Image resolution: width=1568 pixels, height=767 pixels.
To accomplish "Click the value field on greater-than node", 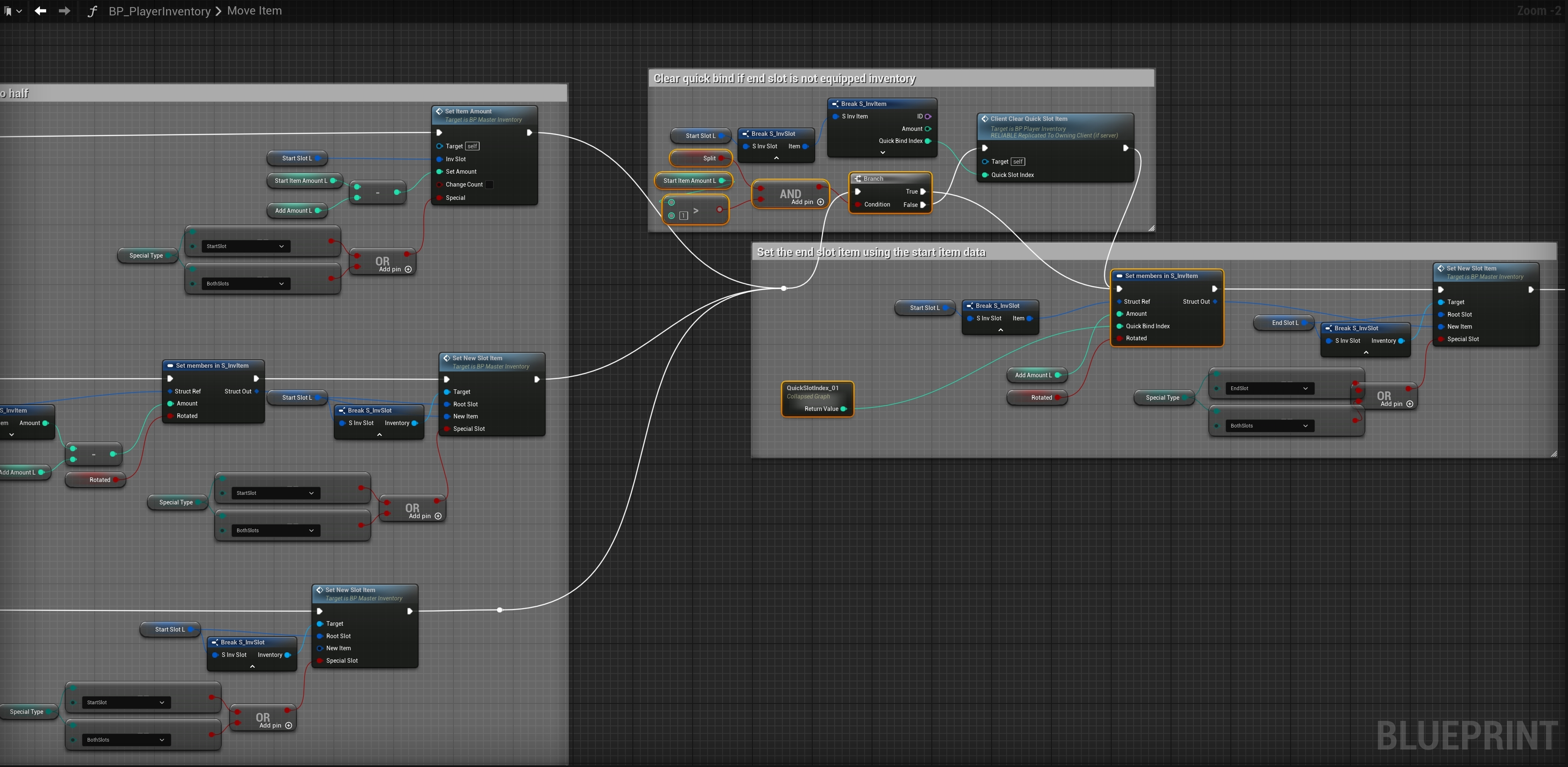I will pyautogui.click(x=684, y=216).
